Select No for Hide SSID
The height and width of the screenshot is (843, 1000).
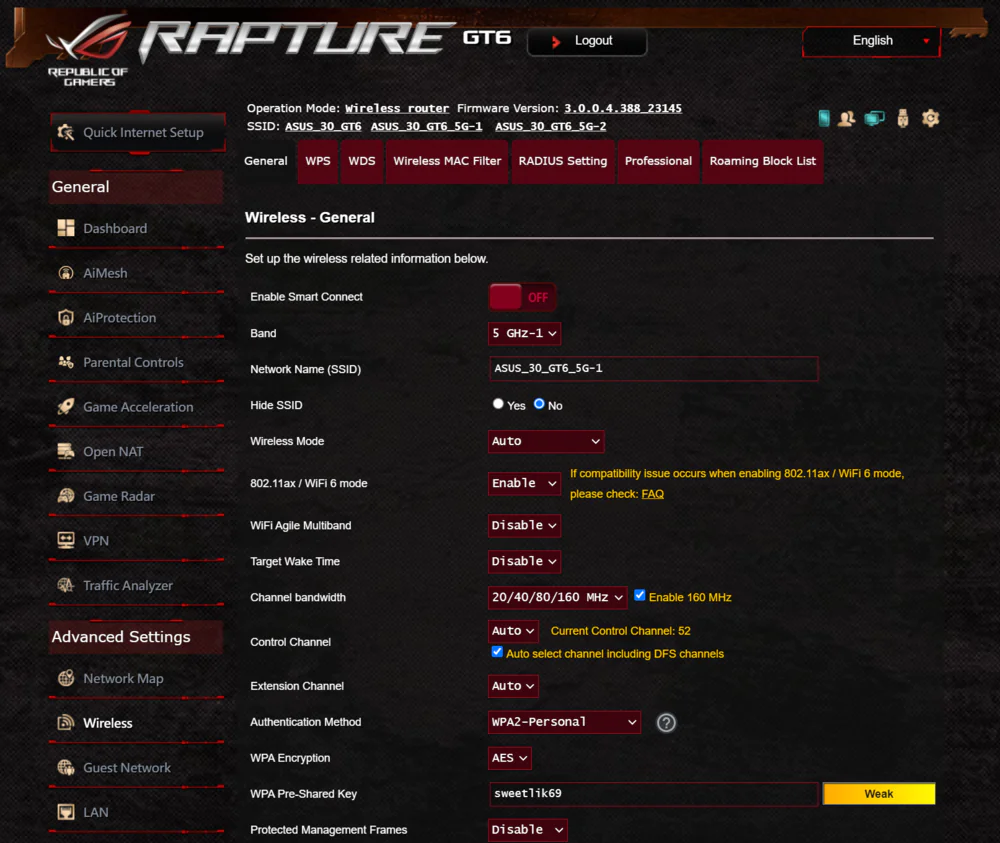coord(539,404)
